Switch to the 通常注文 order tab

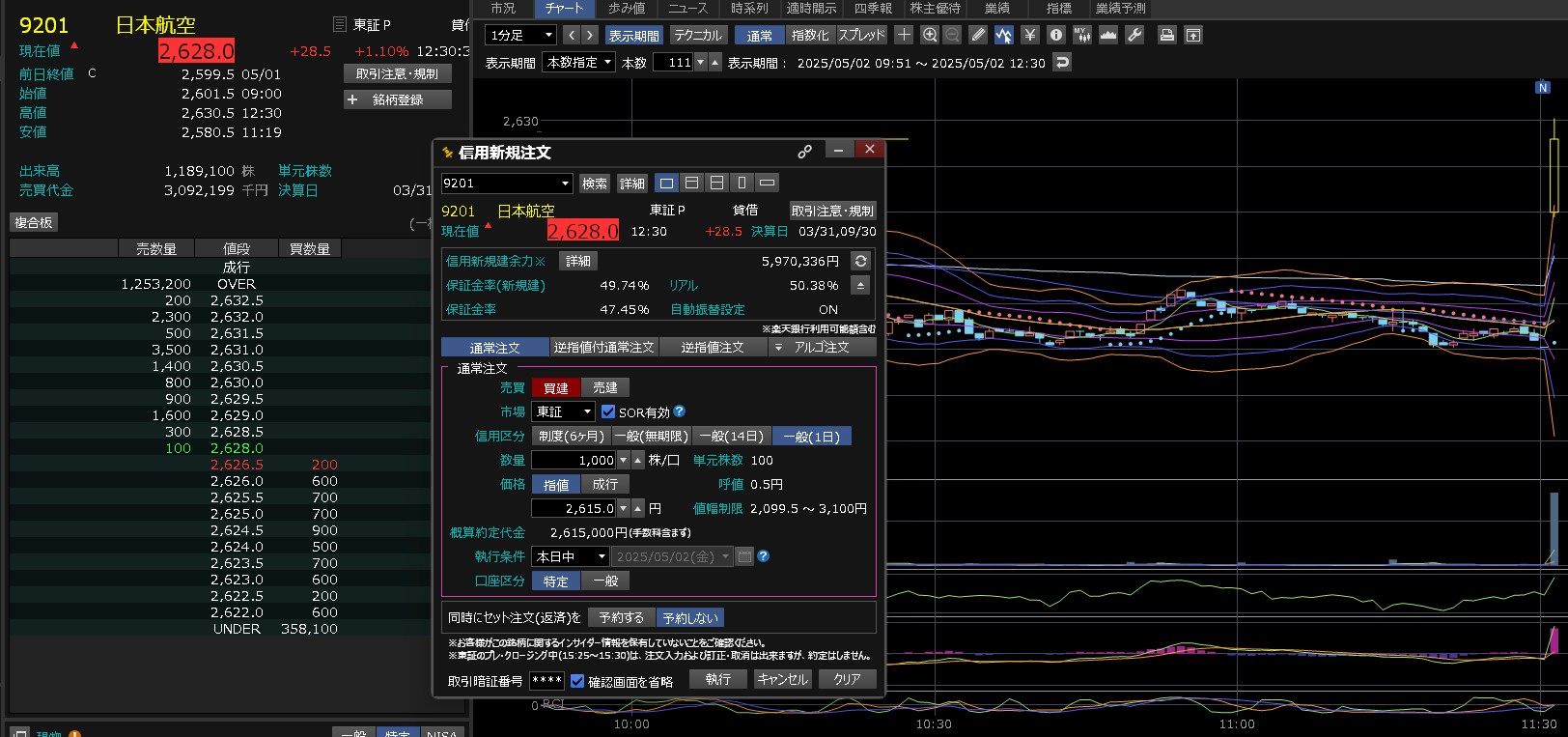click(495, 347)
